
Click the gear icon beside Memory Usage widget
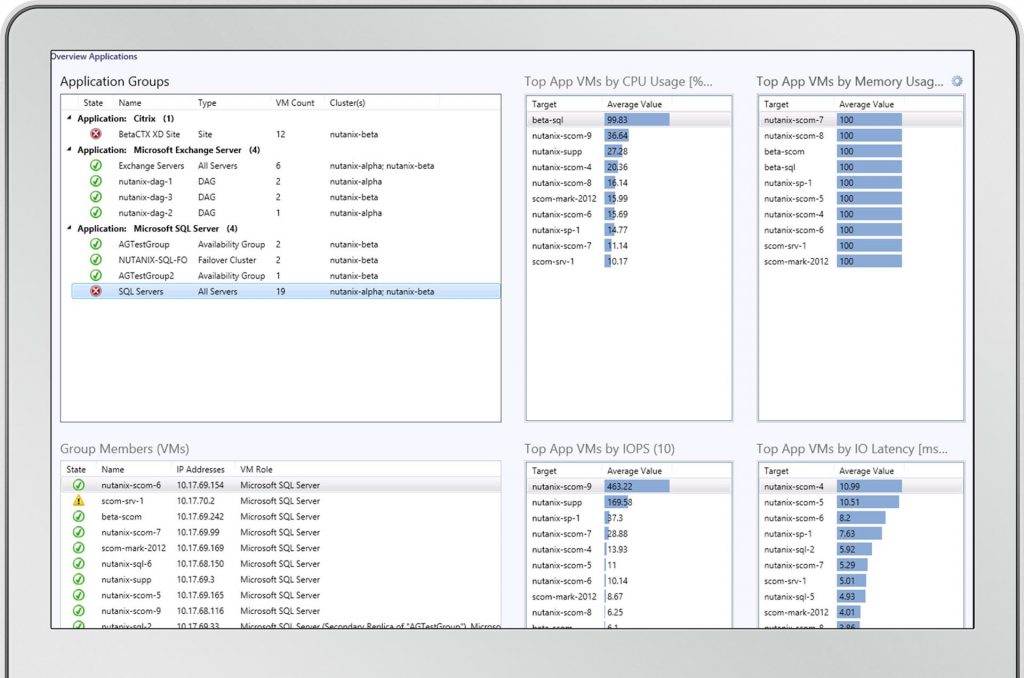tap(957, 81)
